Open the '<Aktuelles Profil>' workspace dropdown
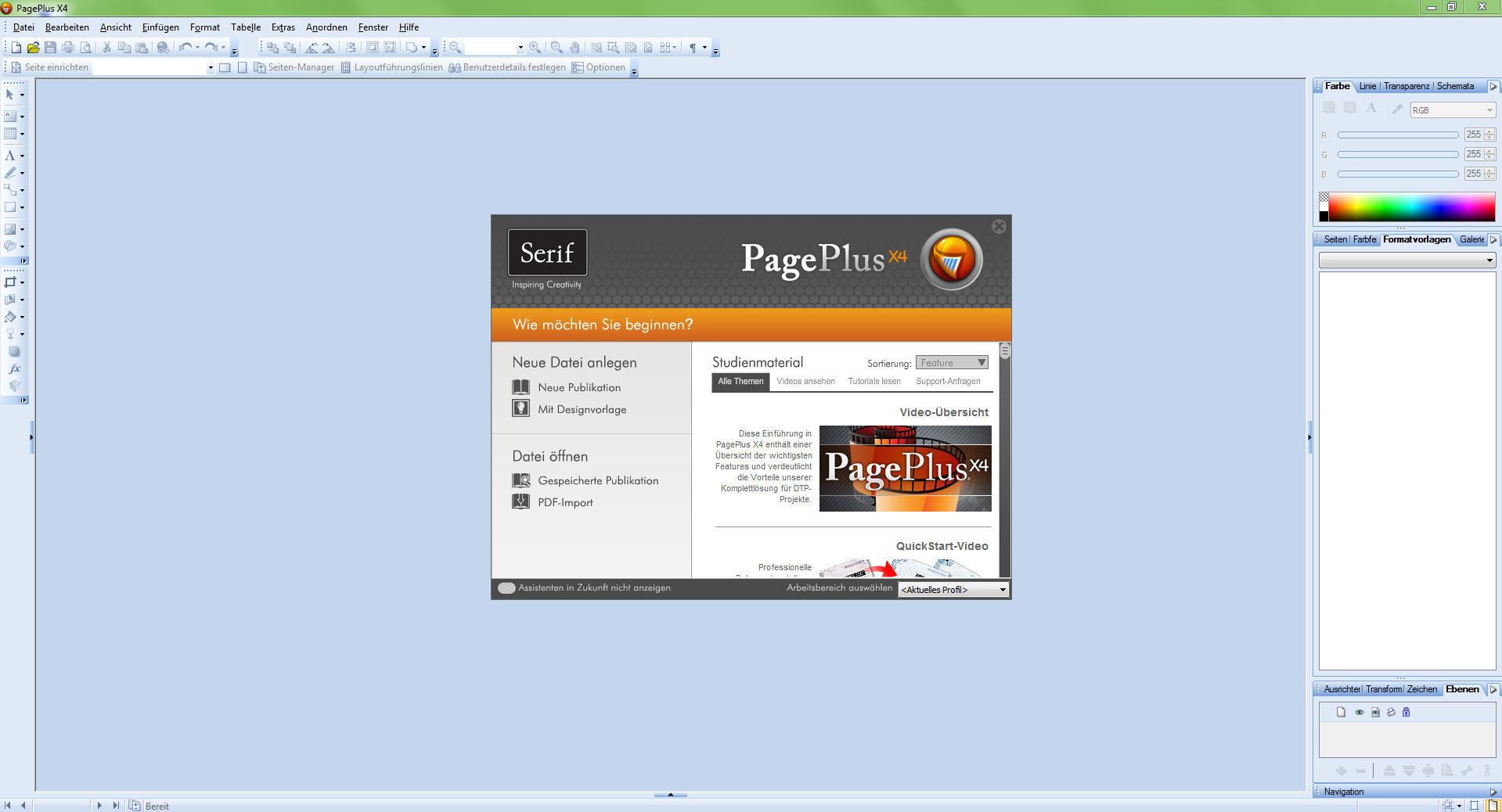 [953, 590]
